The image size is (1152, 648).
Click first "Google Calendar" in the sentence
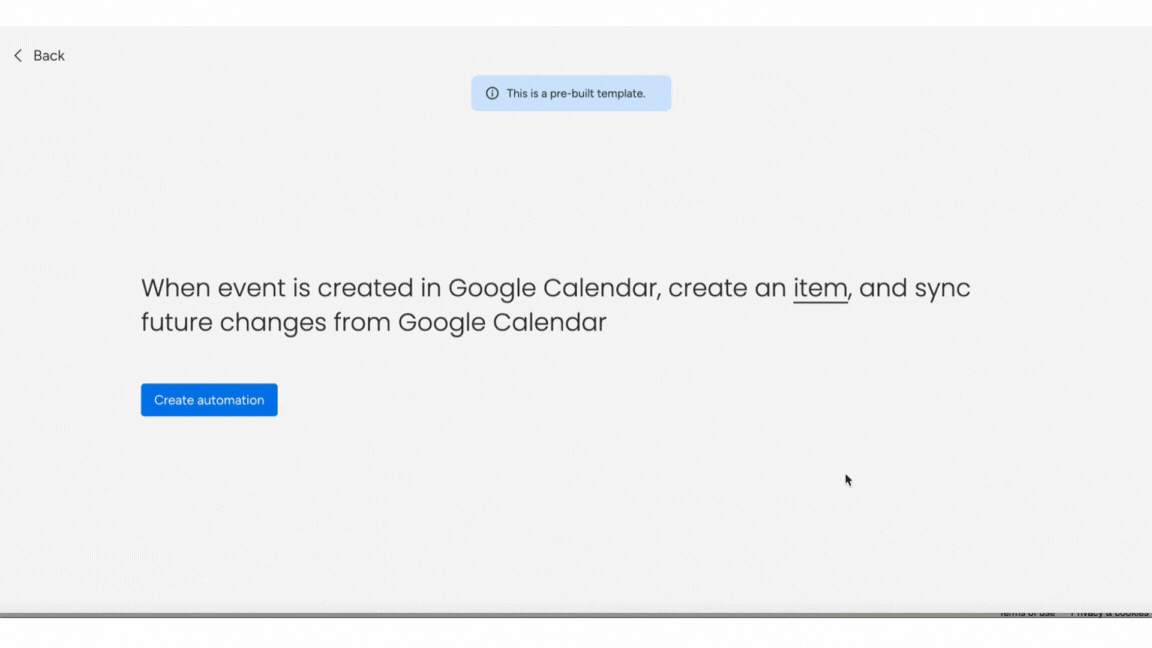tap(552, 289)
